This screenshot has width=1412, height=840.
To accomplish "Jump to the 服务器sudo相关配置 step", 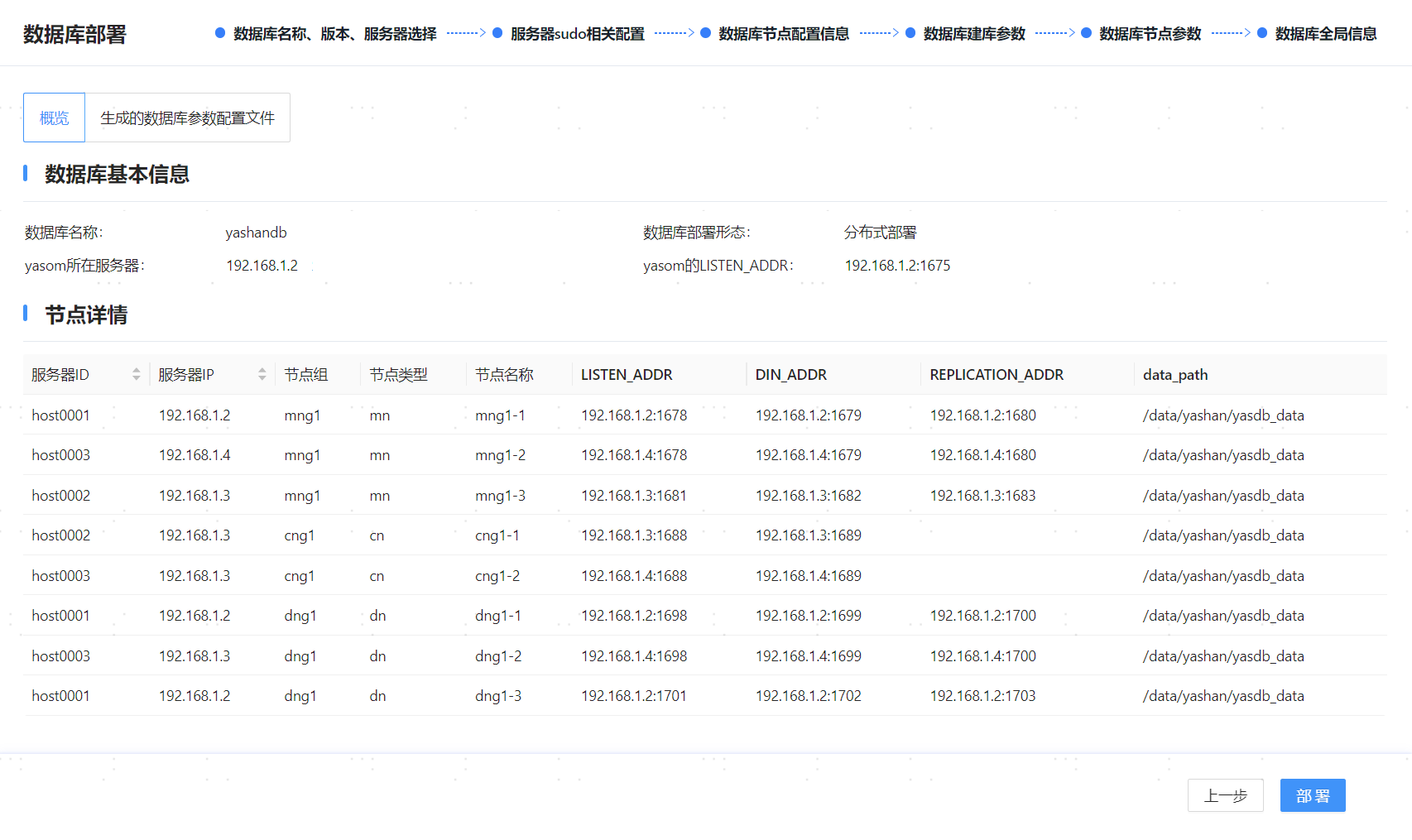I will [577, 34].
